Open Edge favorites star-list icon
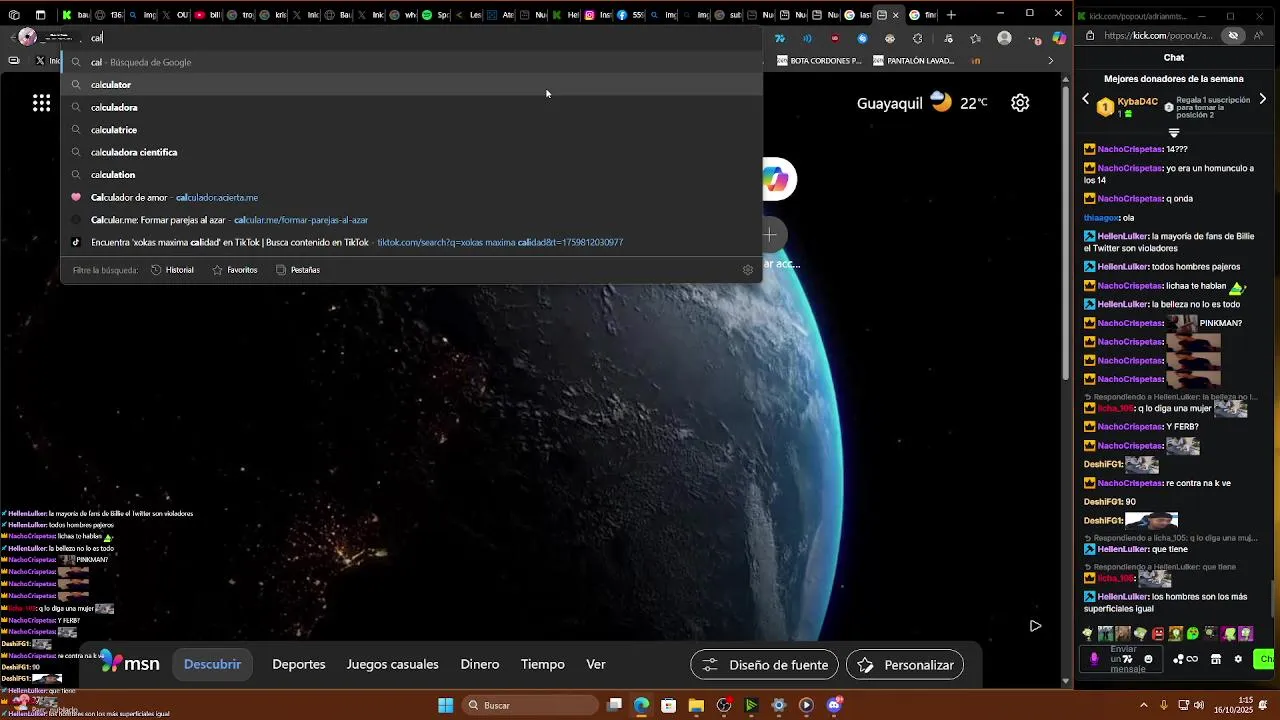The image size is (1280, 720). [x=975, y=38]
